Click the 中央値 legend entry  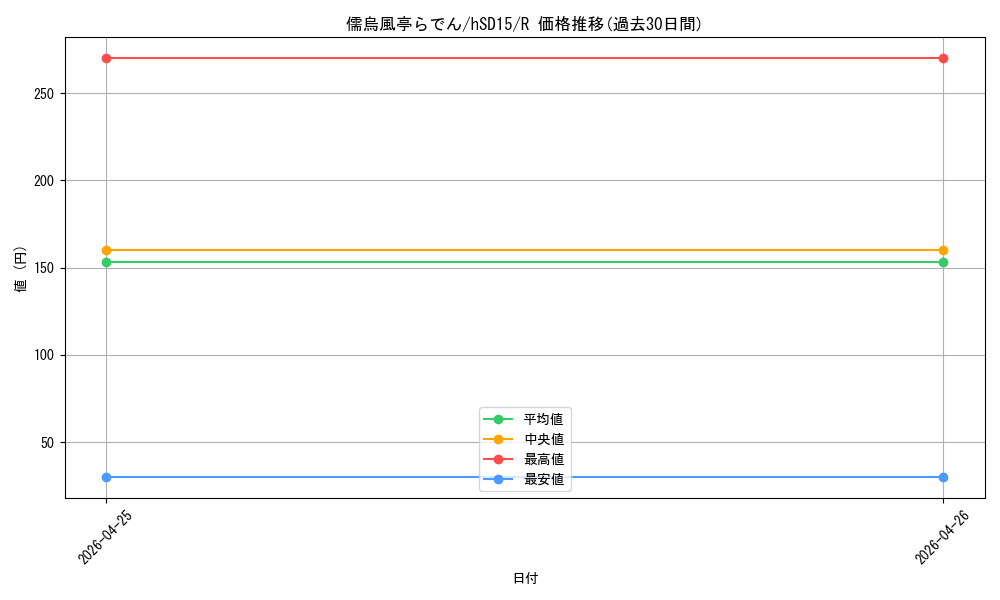(524, 439)
